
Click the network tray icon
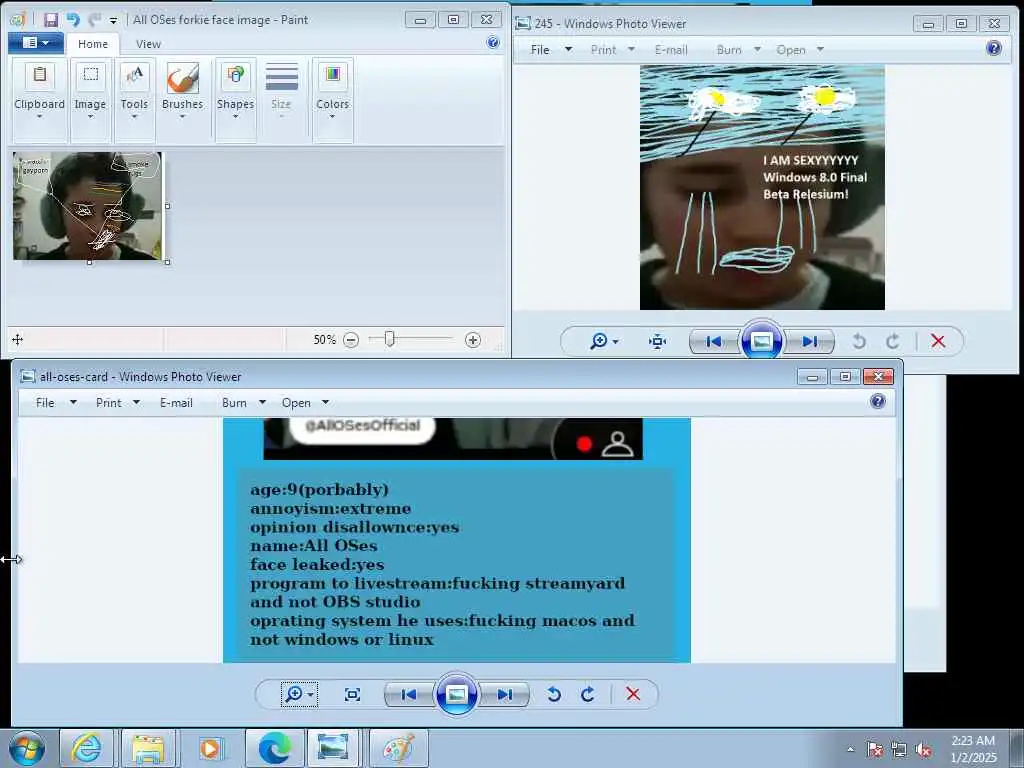tap(899, 750)
